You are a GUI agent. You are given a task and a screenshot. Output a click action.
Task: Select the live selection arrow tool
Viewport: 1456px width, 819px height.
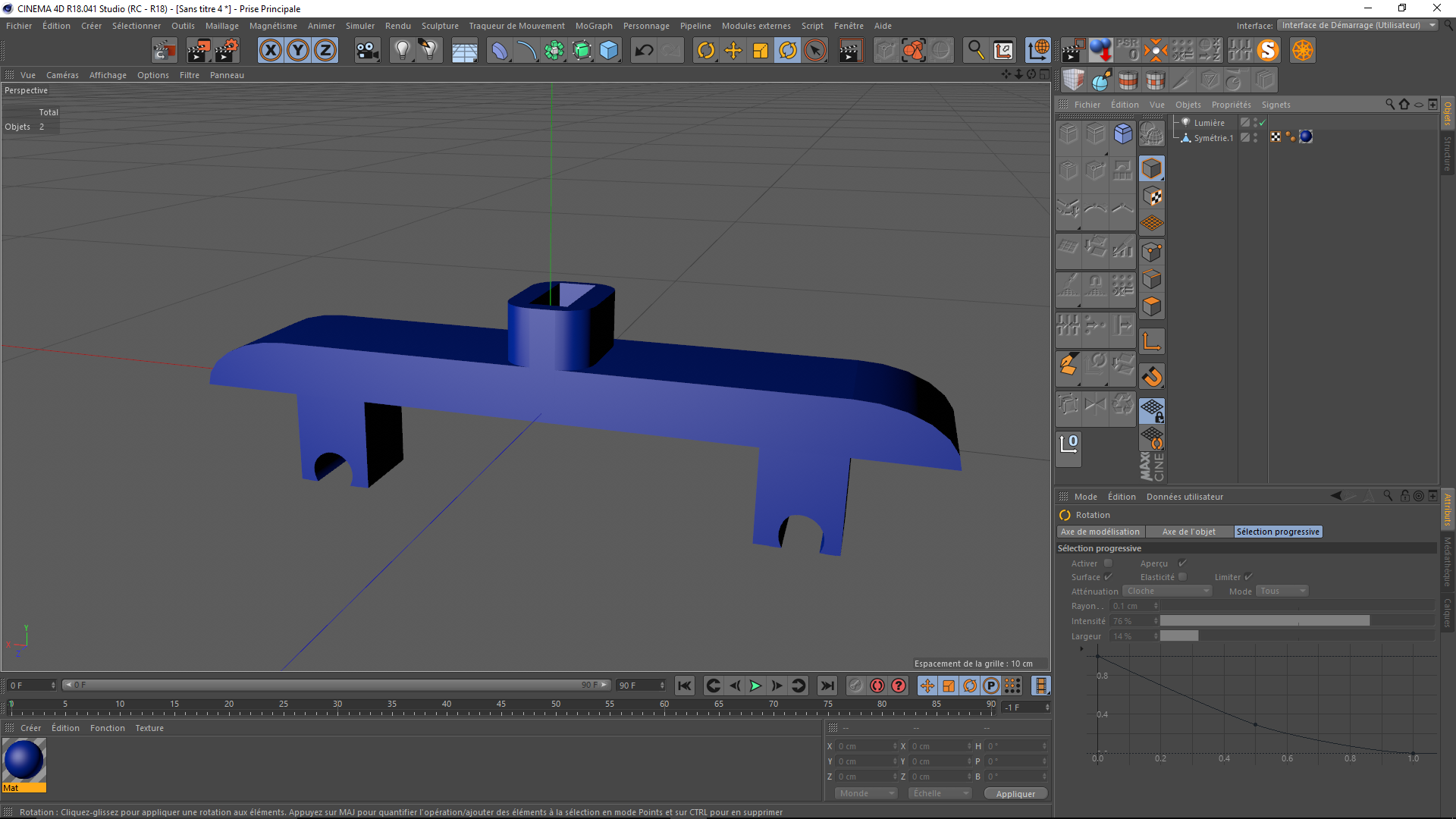pos(815,51)
